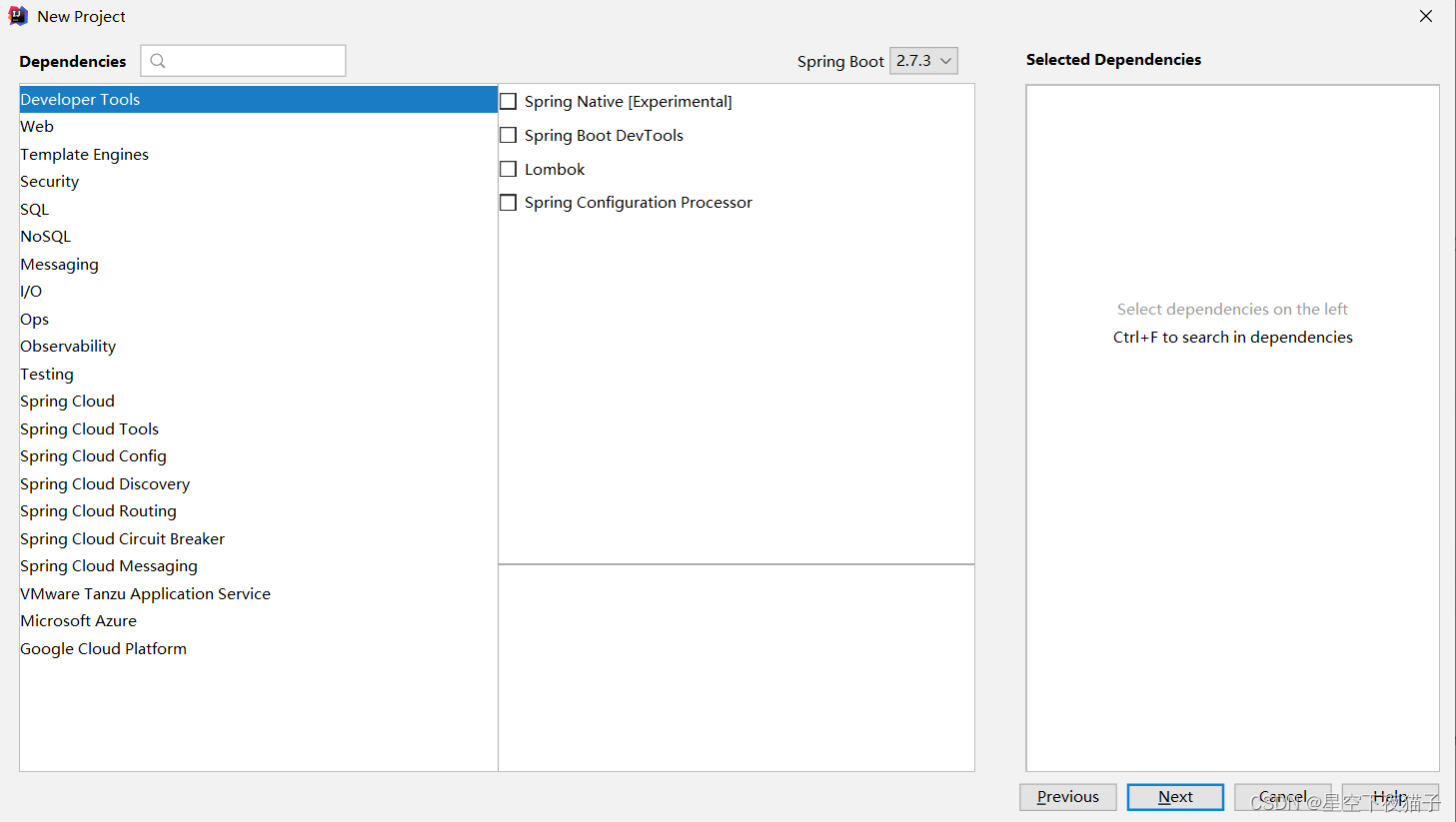1456x822 pixels.
Task: Select the Microsoft Azure category
Action: [x=258, y=621]
